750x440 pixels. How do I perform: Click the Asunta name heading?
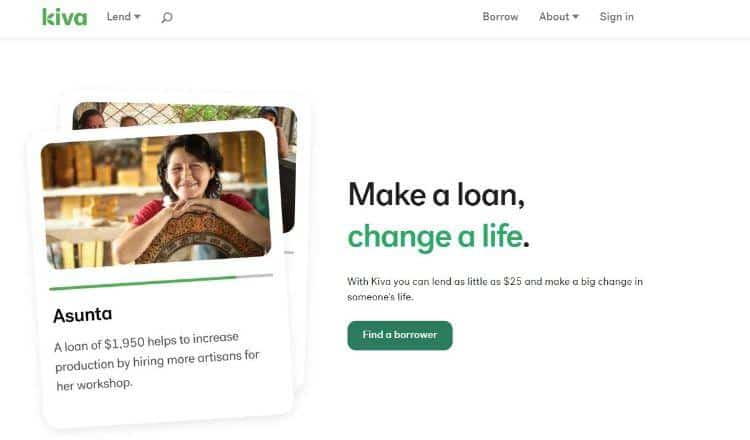83,315
